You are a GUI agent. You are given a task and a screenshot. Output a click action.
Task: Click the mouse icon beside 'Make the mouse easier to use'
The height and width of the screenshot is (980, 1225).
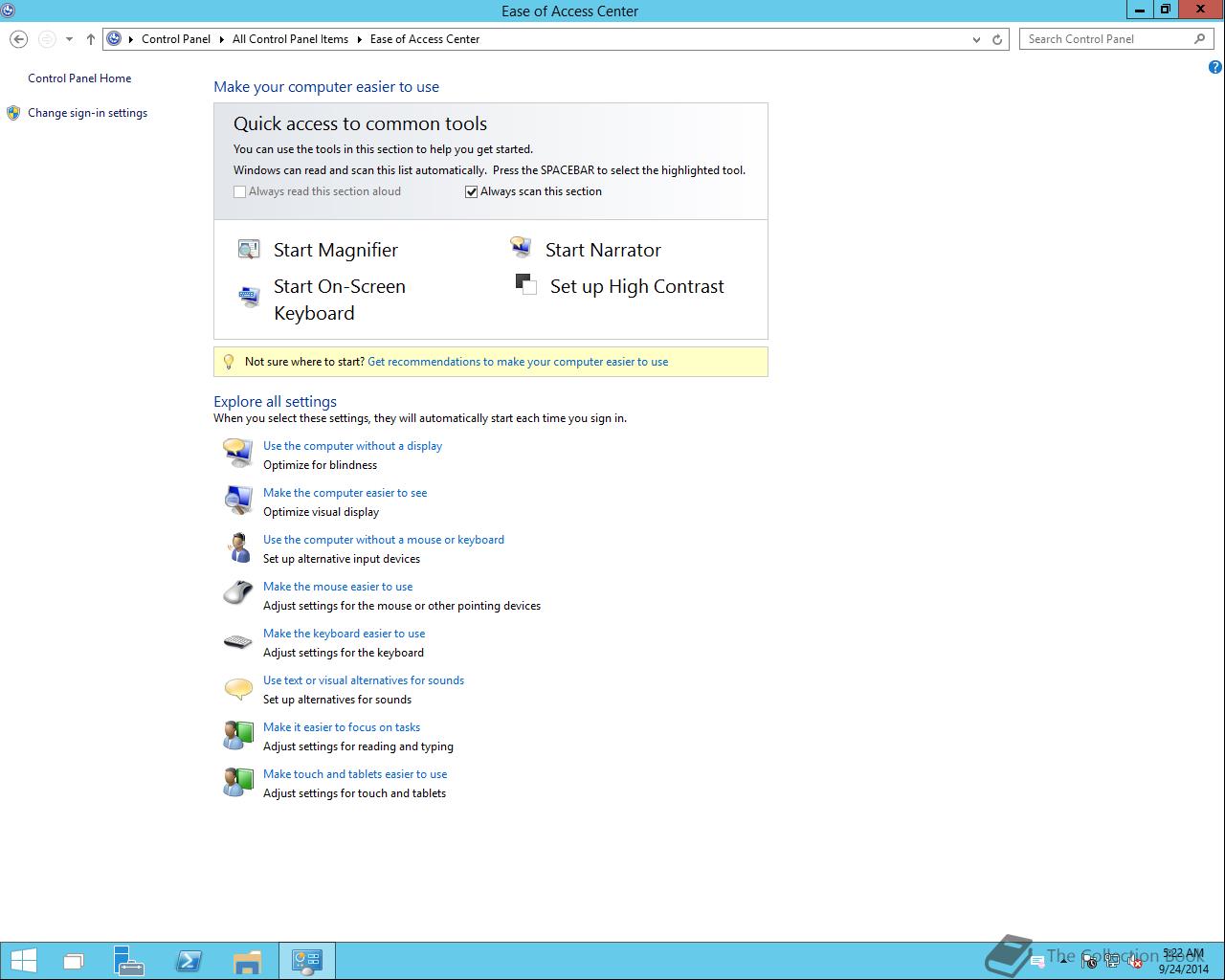click(238, 592)
